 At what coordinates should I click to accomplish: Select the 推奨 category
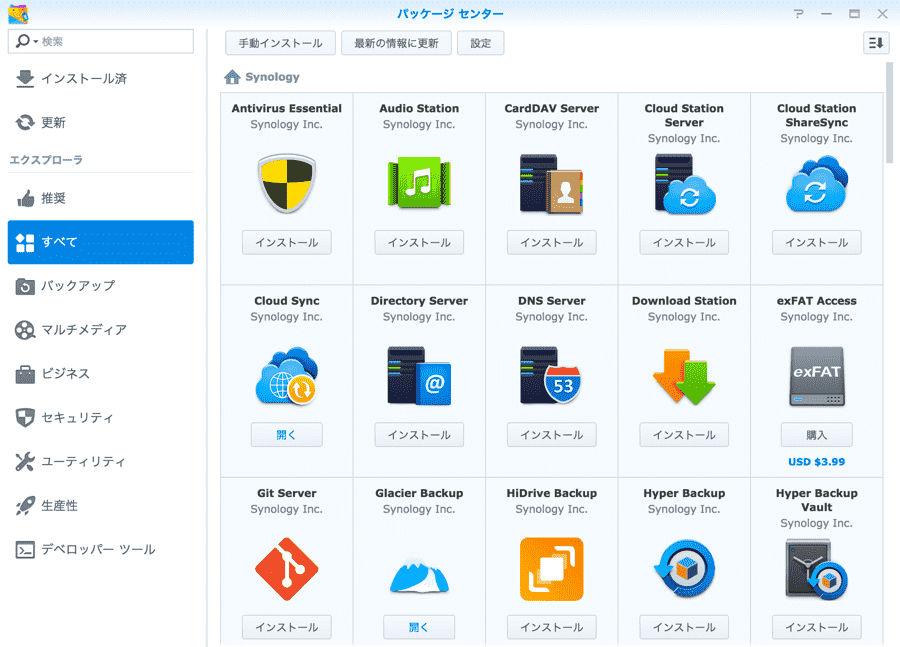100,198
